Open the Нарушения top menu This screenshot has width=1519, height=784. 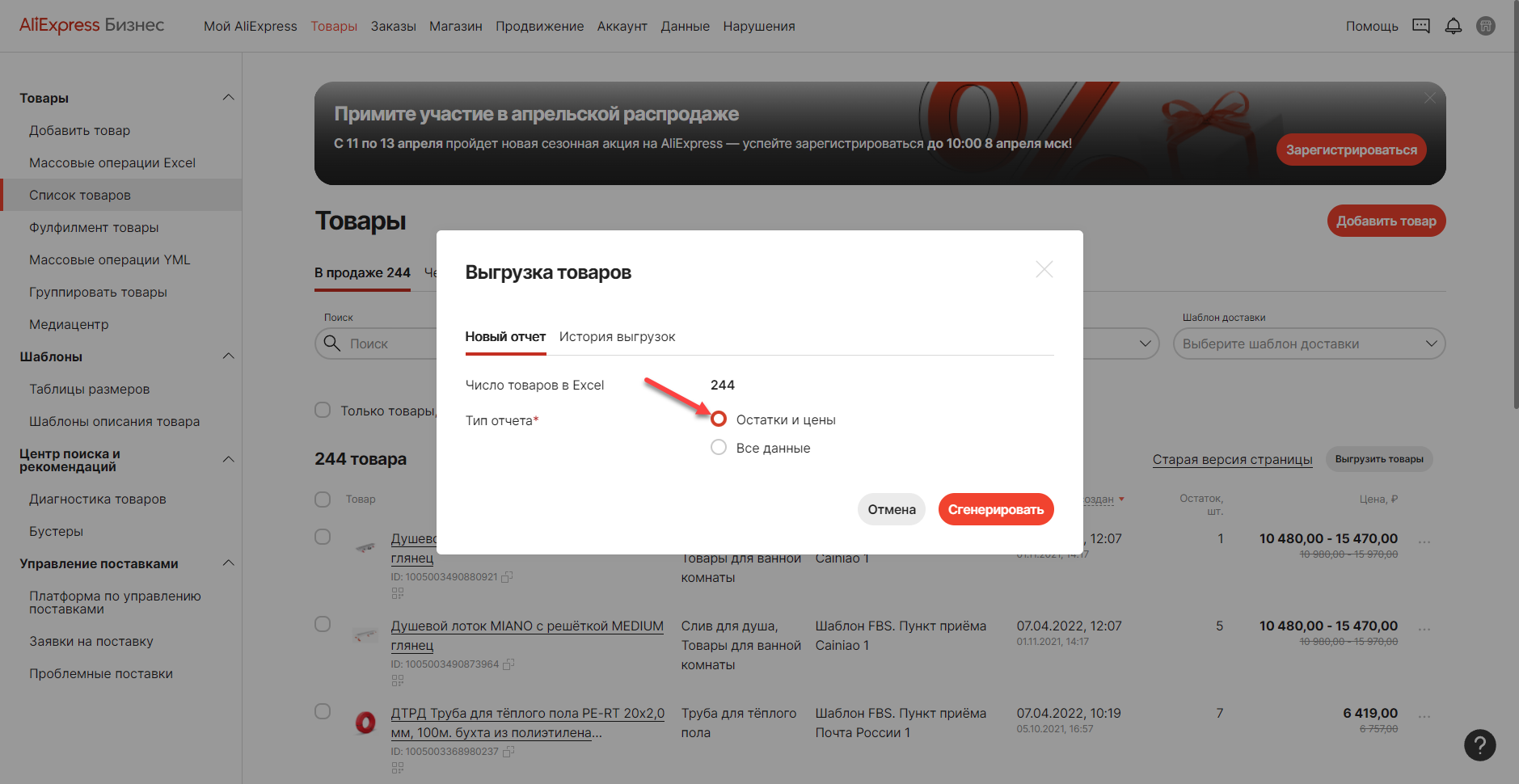(x=759, y=26)
